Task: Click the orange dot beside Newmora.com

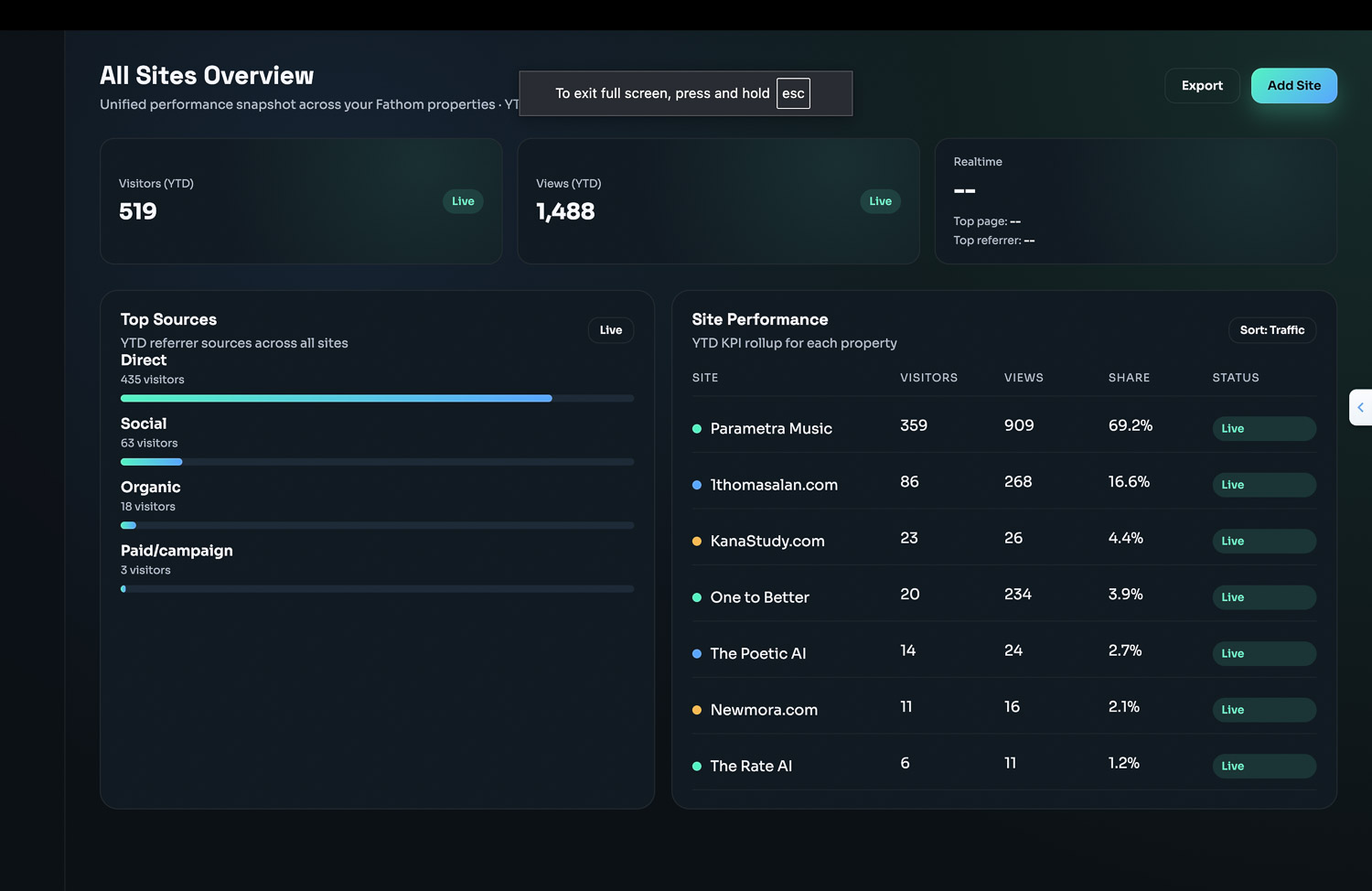Action: coord(697,710)
